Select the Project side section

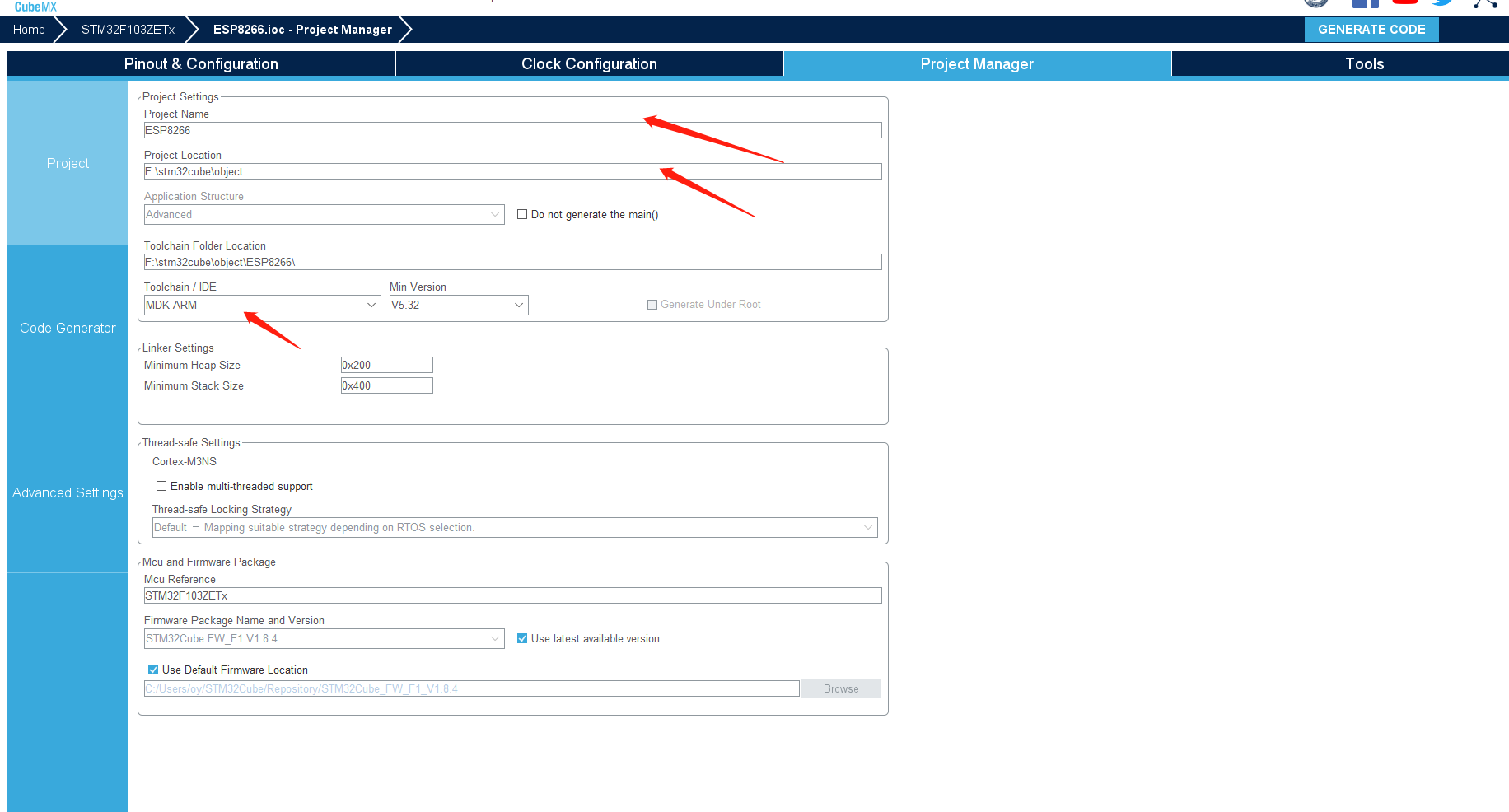click(x=68, y=163)
